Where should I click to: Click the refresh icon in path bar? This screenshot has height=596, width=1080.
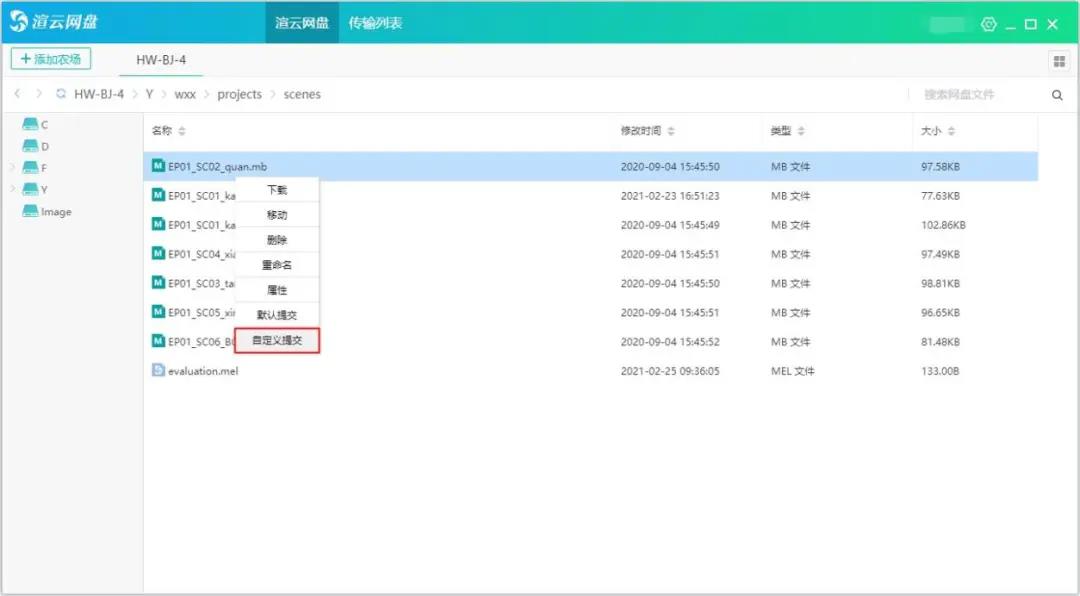click(x=61, y=94)
